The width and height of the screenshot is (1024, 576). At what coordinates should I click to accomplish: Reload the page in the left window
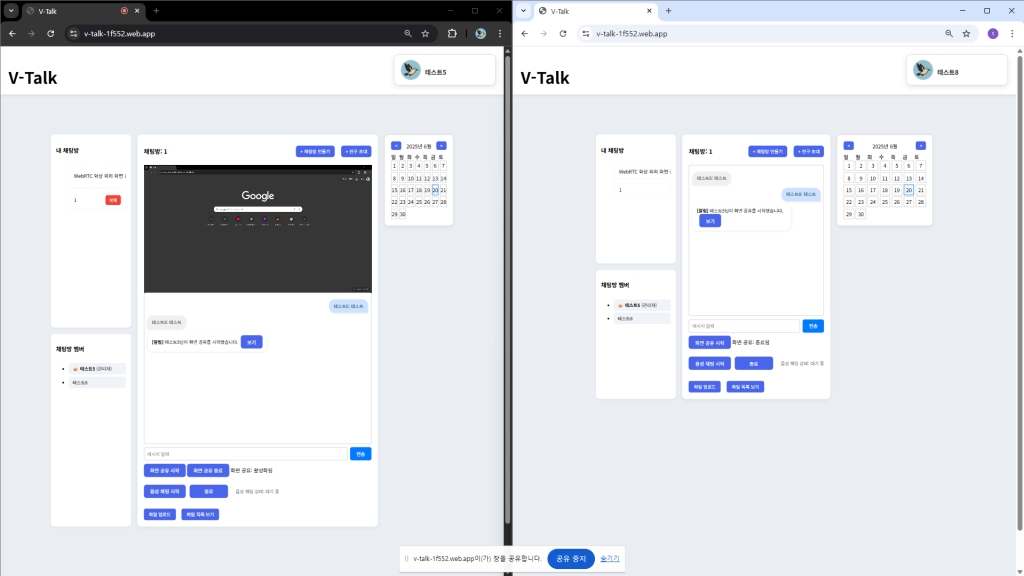tap(50, 33)
